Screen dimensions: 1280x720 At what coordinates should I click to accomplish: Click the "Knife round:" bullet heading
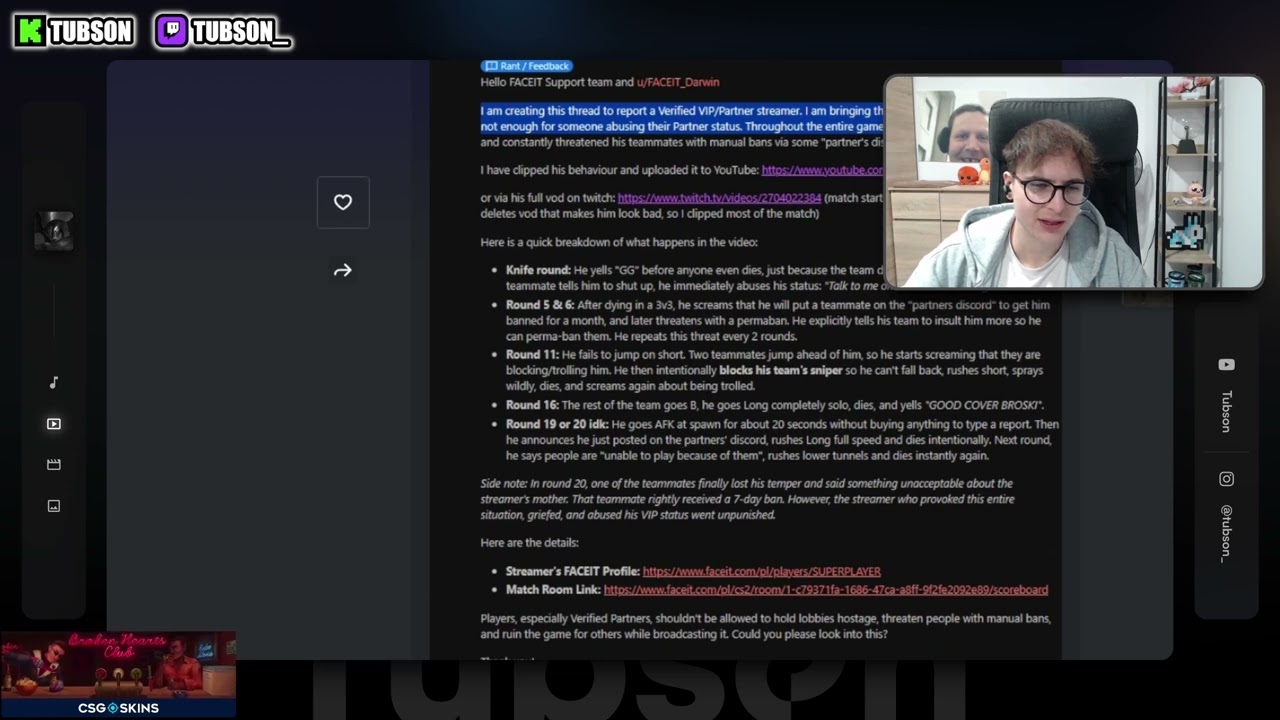click(538, 270)
